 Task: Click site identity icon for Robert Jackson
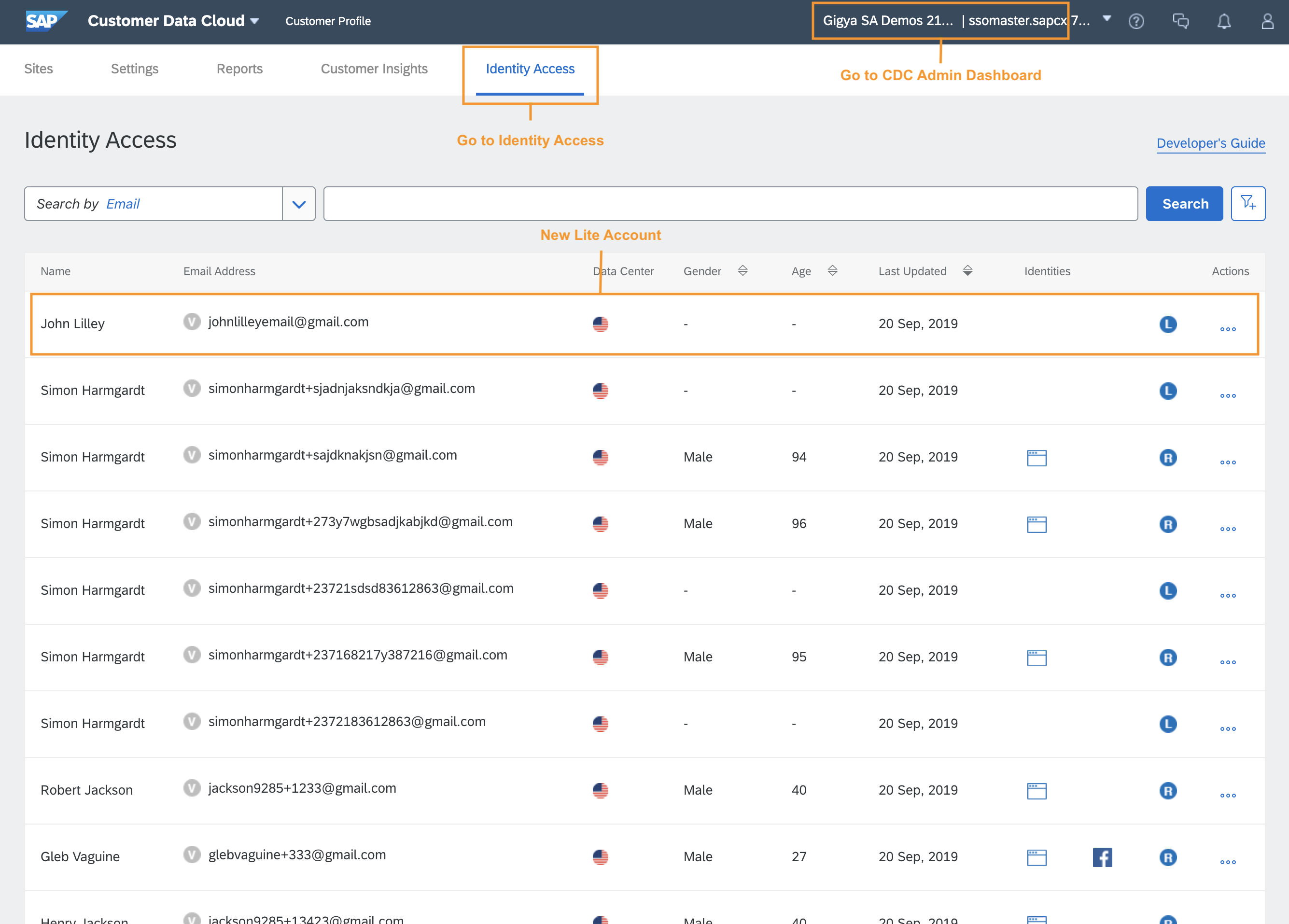pyautogui.click(x=1036, y=790)
